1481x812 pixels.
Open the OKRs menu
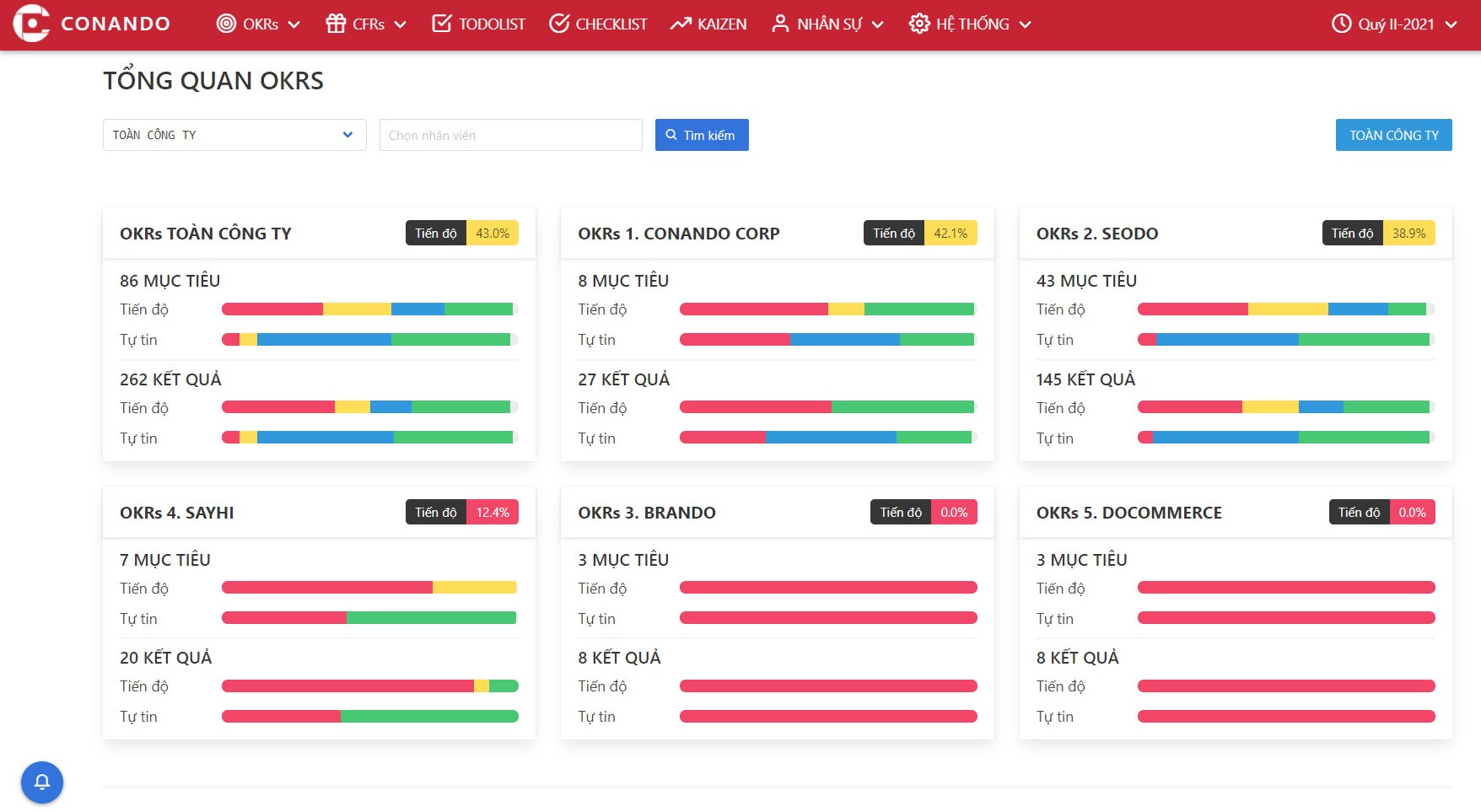258,24
